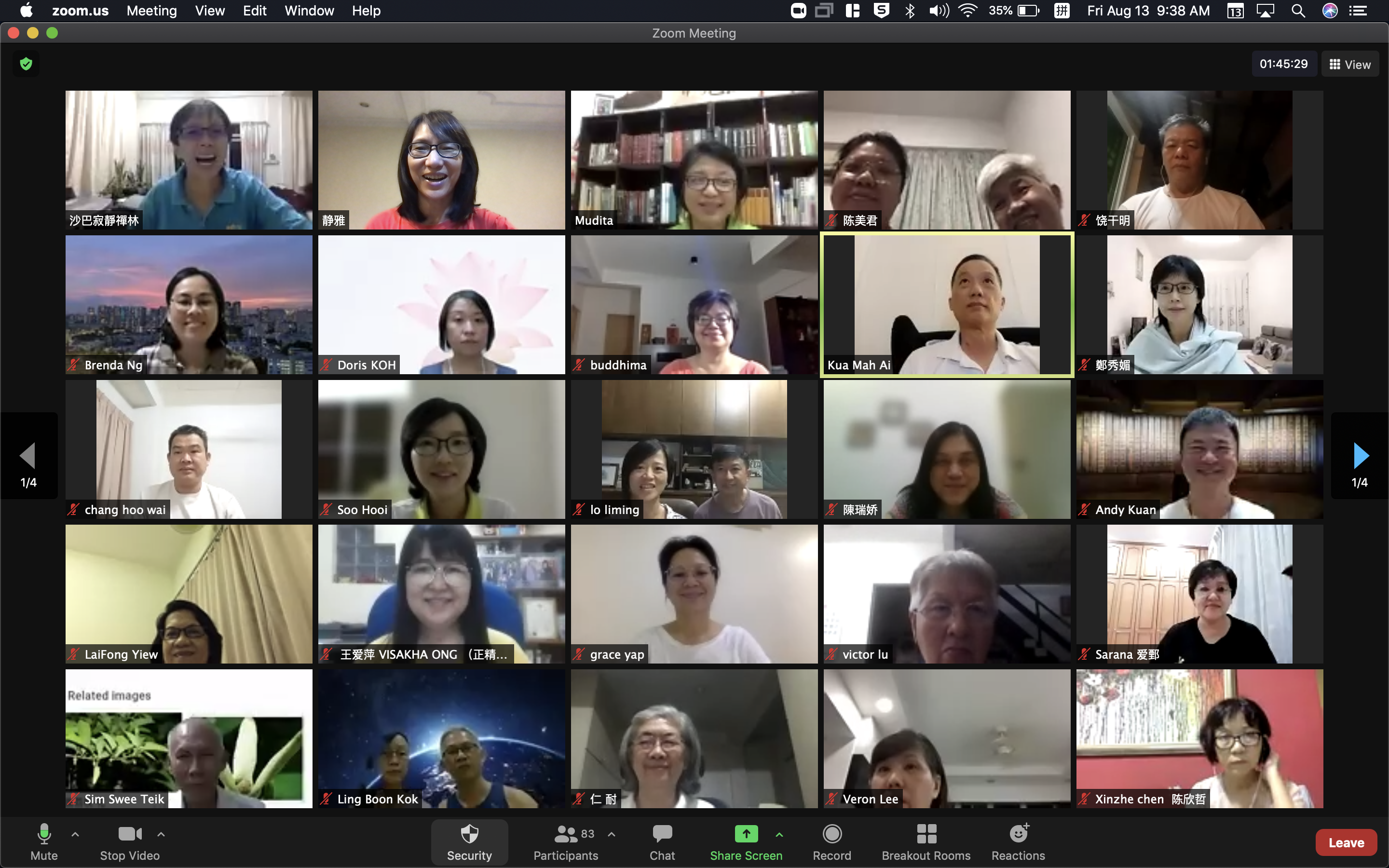Expand video options arrow beside Stop Video
The width and height of the screenshot is (1389, 868).
coord(161,834)
